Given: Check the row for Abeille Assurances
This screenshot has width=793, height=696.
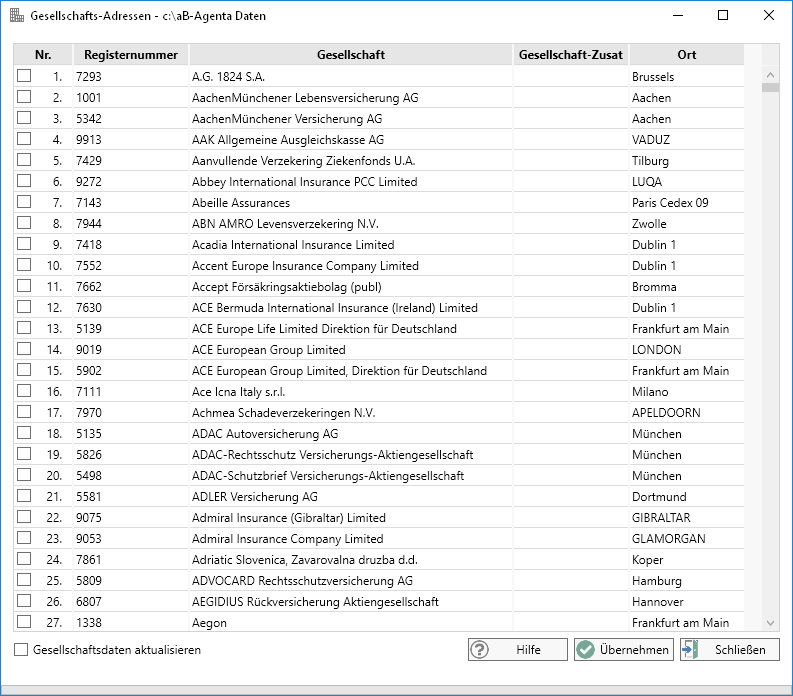Looking at the screenshot, I should click(x=24, y=202).
